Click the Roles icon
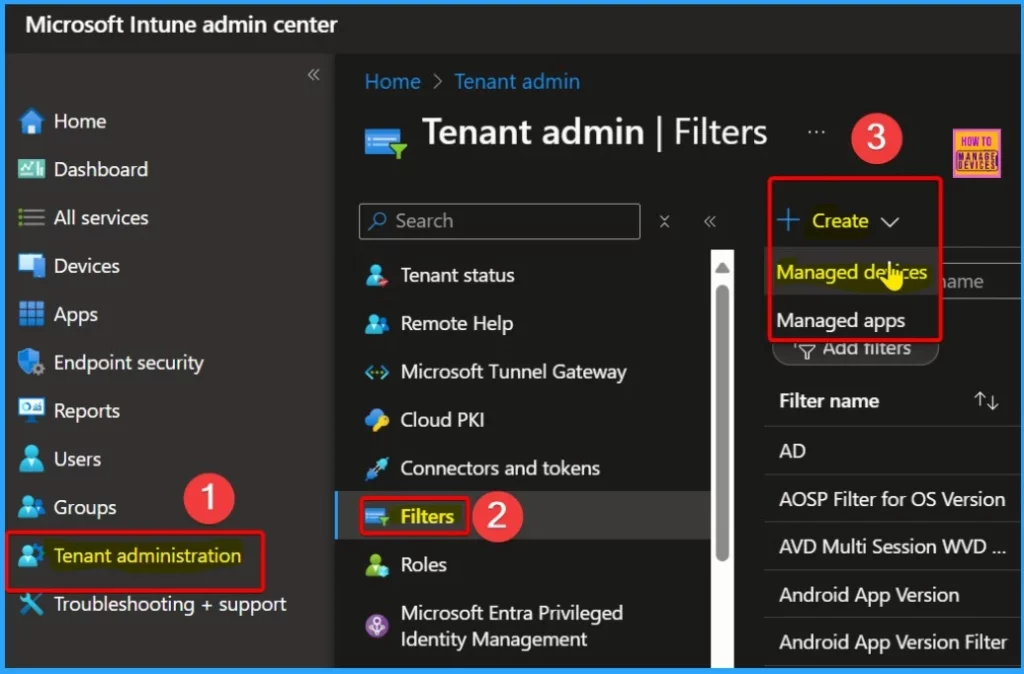Image resolution: width=1024 pixels, height=674 pixels. pos(377,565)
